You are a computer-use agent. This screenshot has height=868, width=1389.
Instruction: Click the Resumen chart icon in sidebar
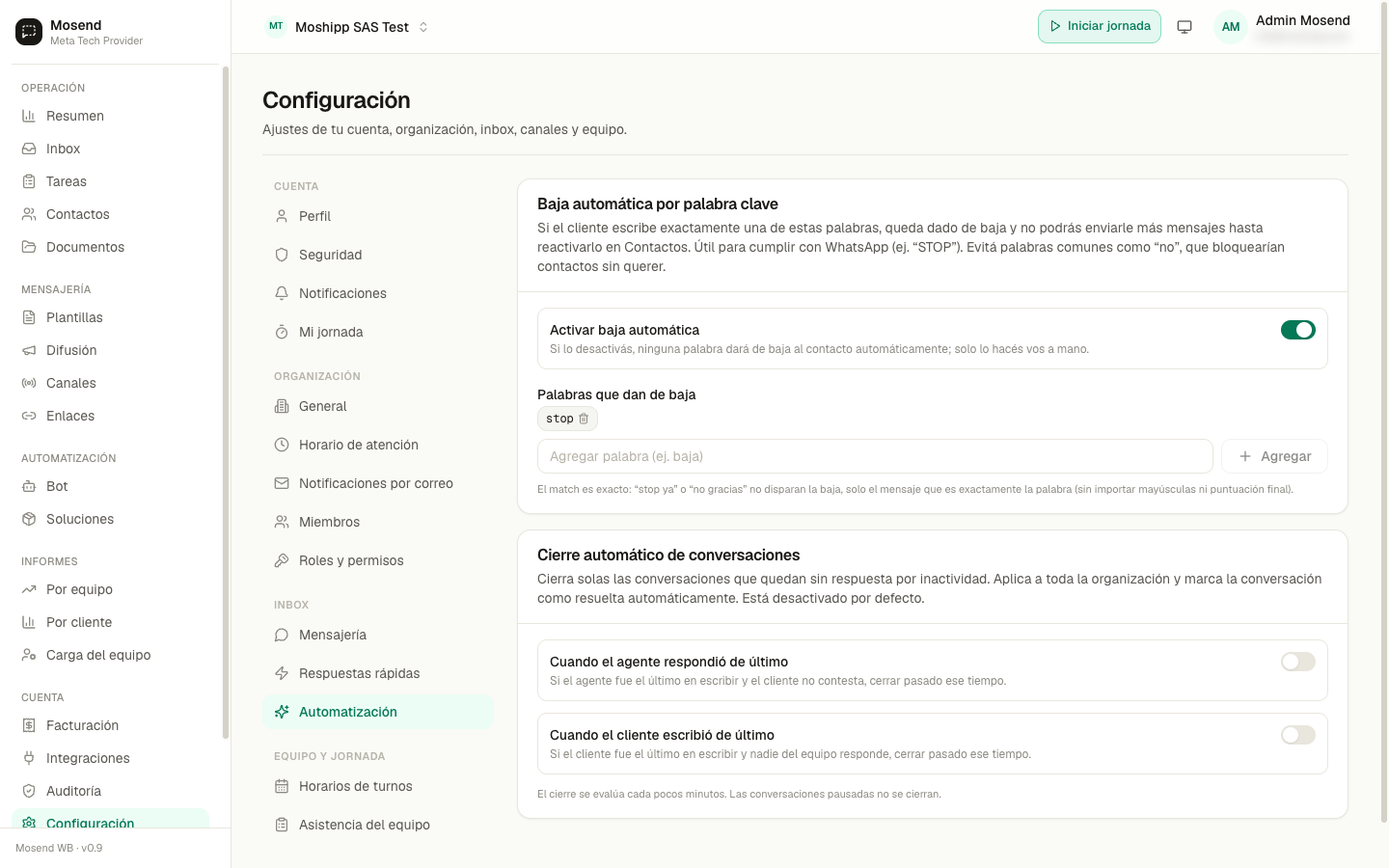click(29, 116)
